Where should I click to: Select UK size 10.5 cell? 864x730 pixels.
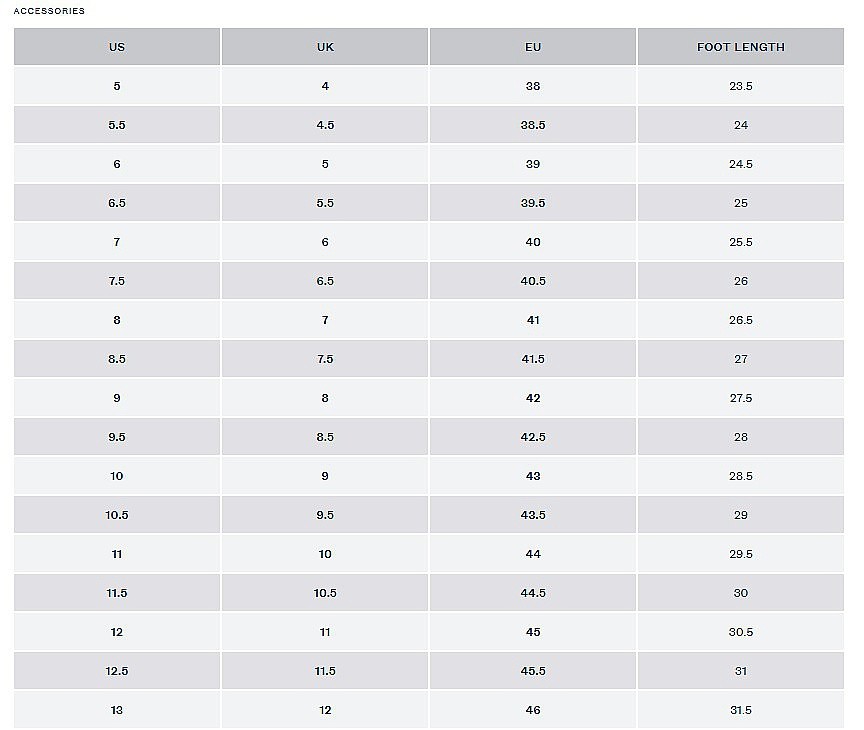(x=325, y=593)
